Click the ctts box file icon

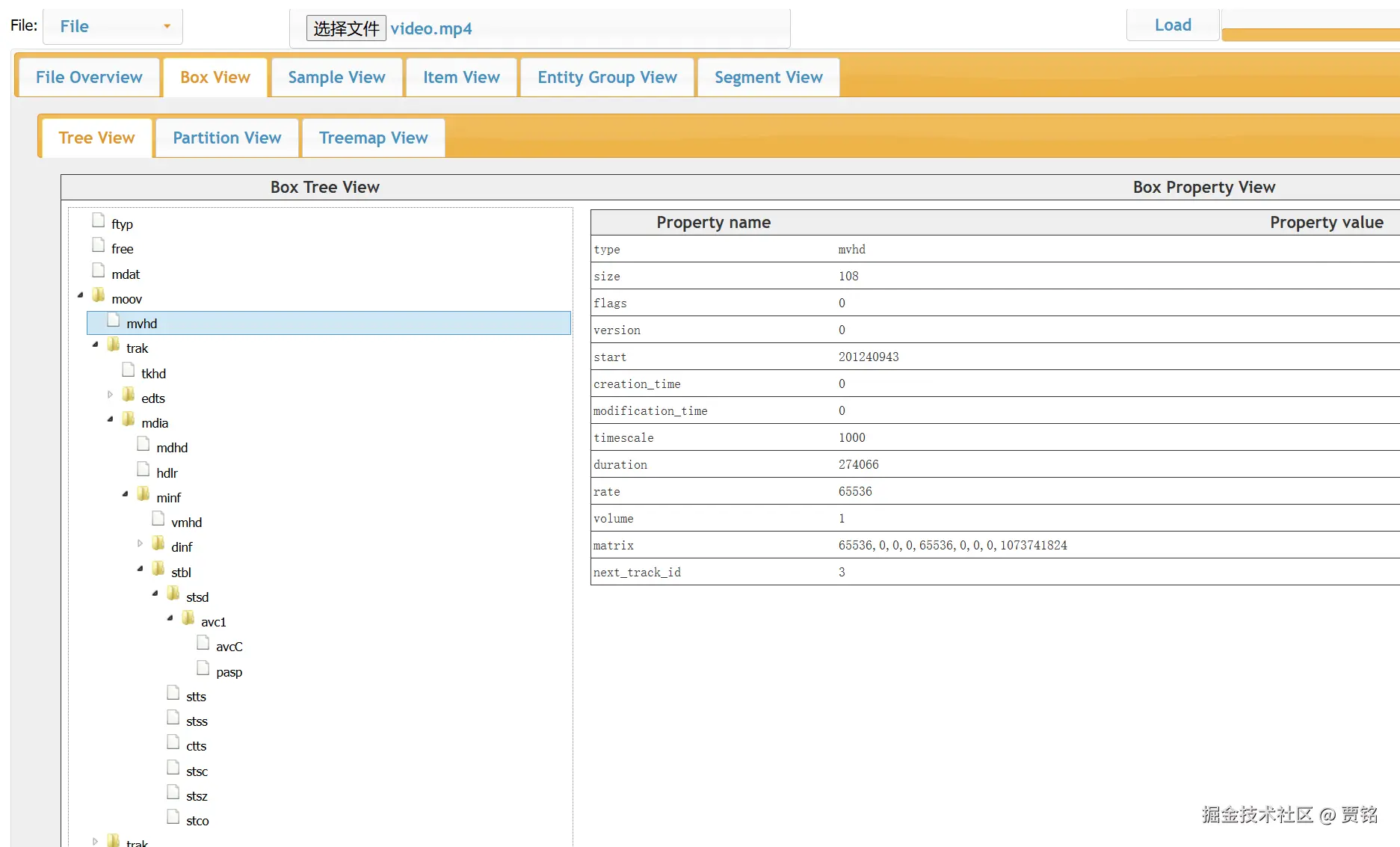pyautogui.click(x=173, y=742)
